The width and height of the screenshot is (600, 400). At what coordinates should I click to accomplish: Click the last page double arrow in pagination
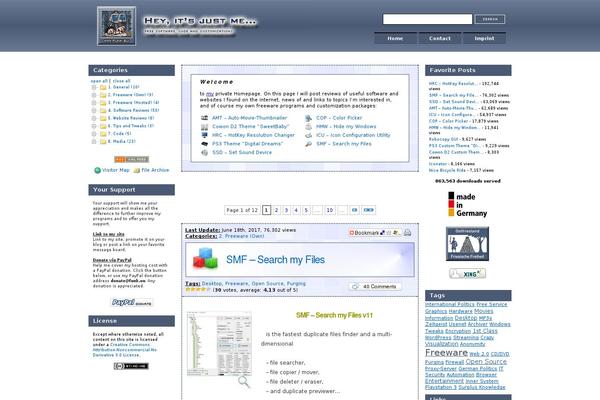point(368,210)
